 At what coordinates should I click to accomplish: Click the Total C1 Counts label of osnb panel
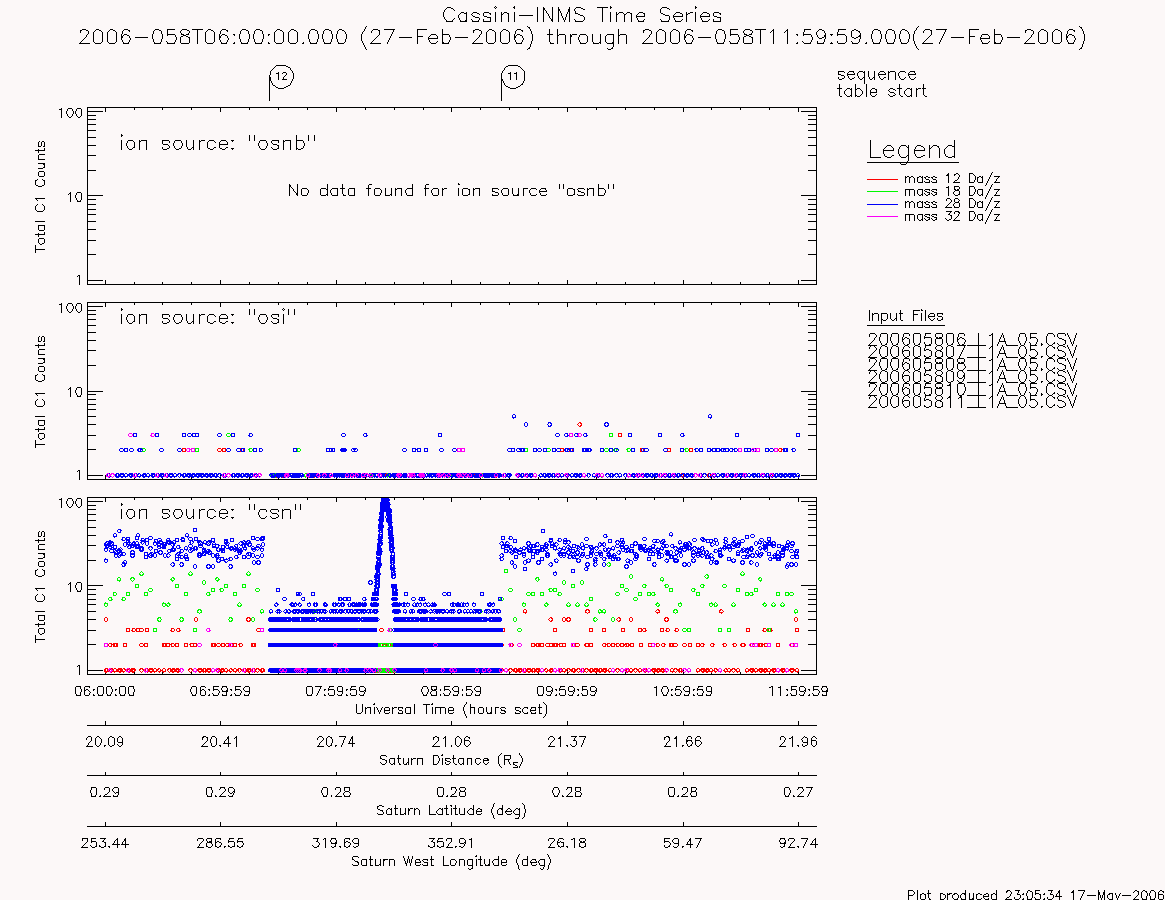coord(40,196)
